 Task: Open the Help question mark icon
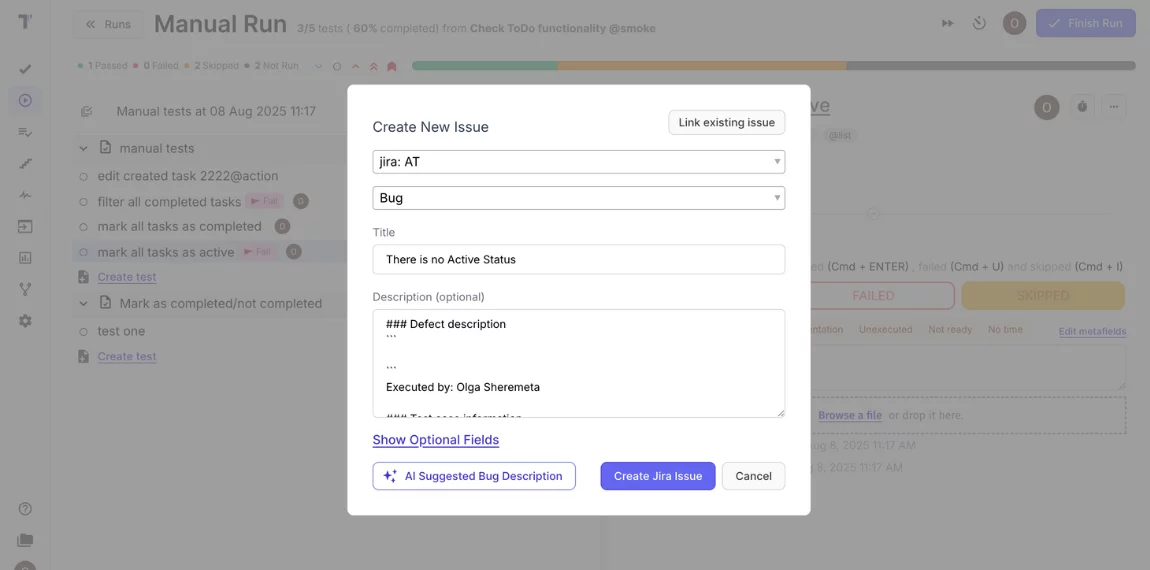pos(25,508)
